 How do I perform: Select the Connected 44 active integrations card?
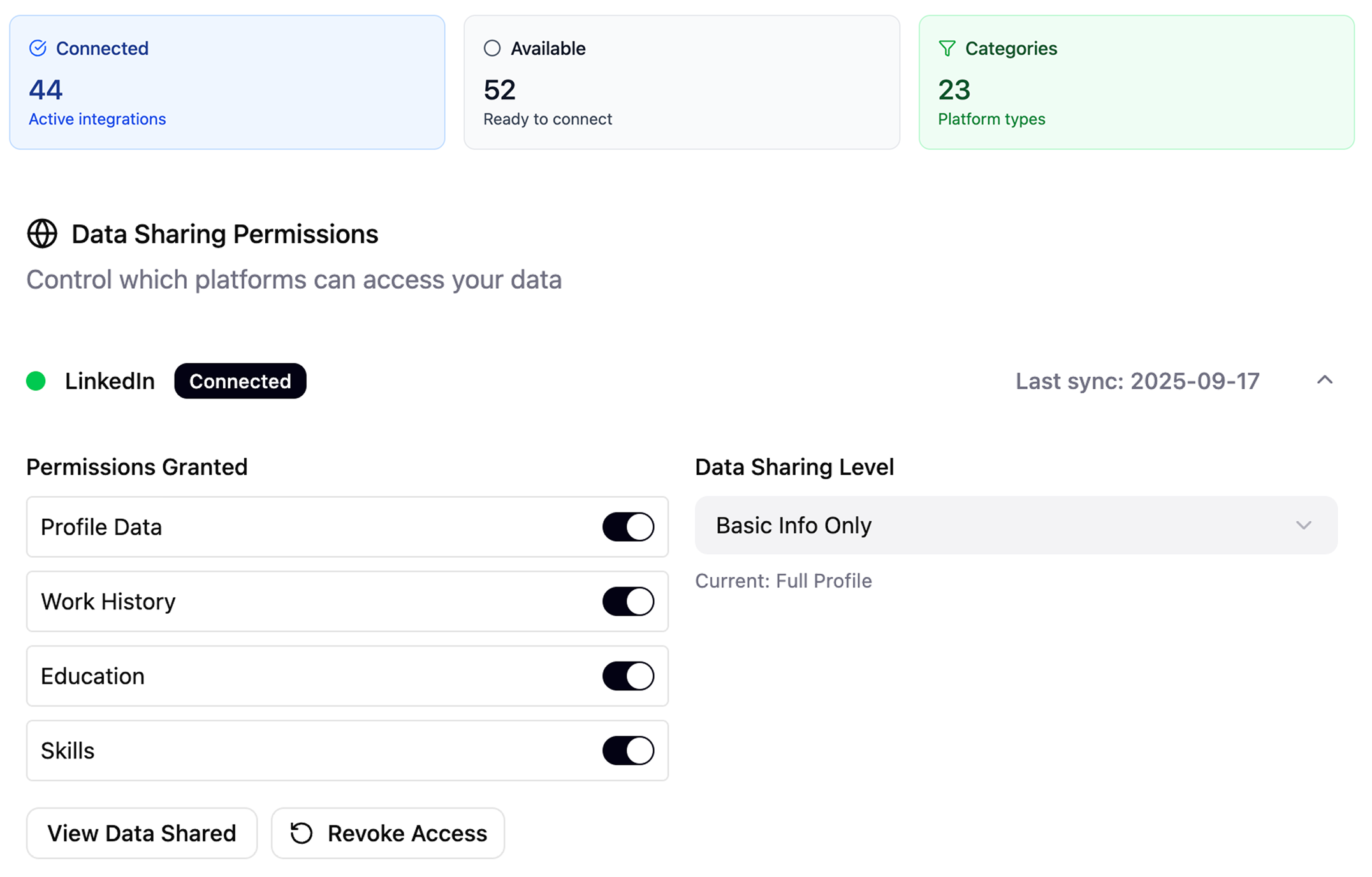pos(227,83)
